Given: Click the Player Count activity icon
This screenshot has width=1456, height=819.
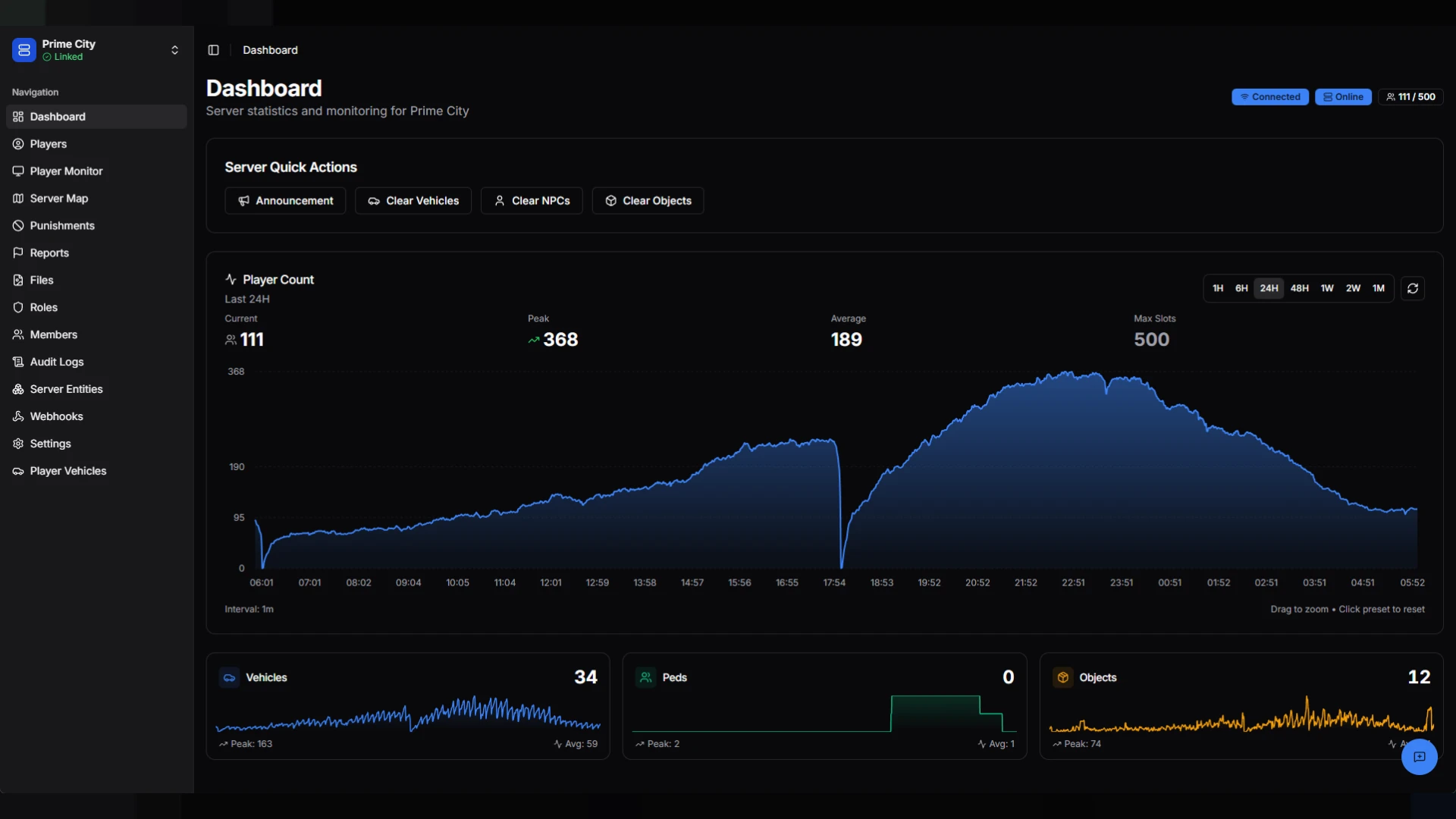Looking at the screenshot, I should (231, 279).
